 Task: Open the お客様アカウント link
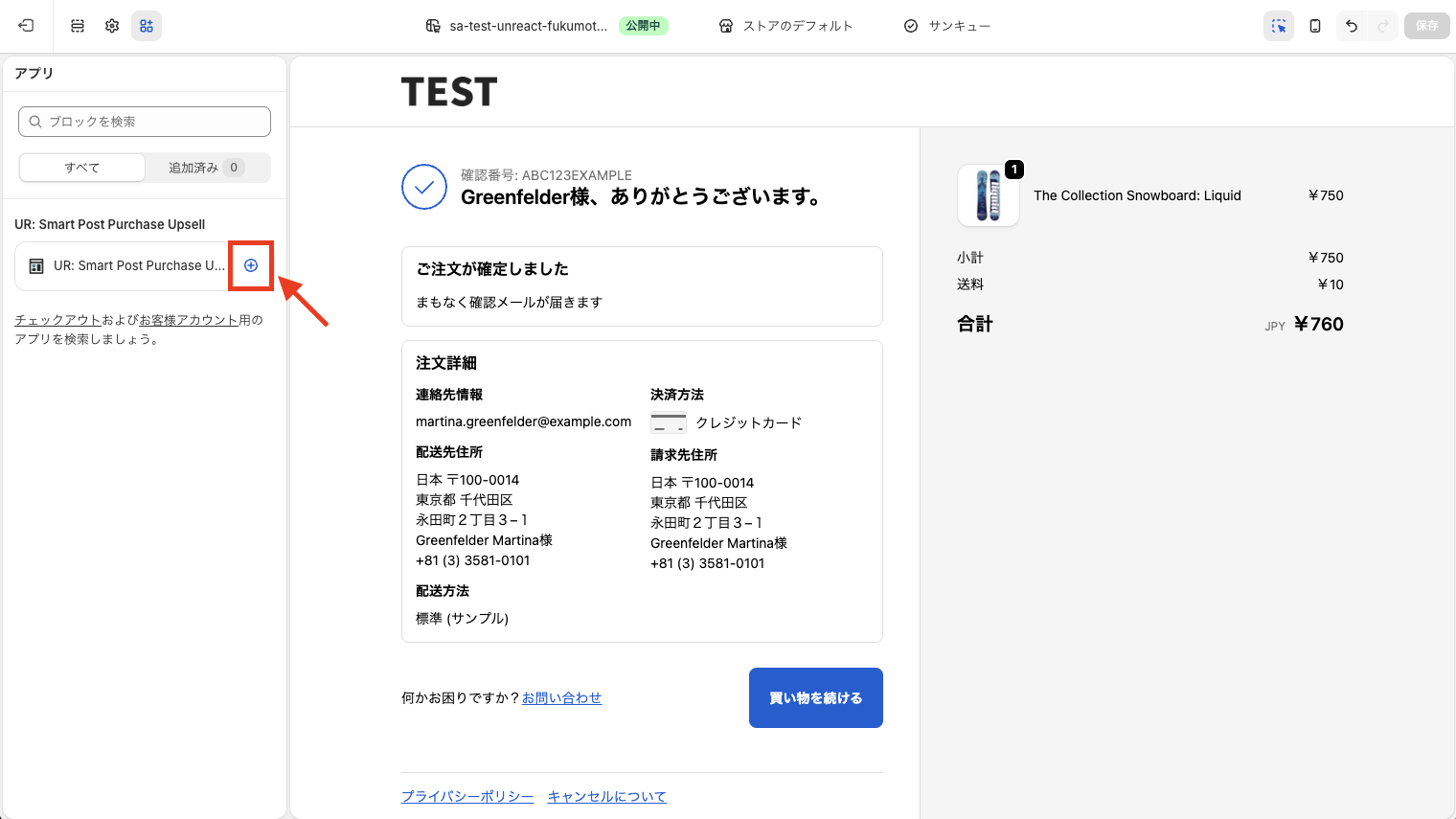click(189, 320)
